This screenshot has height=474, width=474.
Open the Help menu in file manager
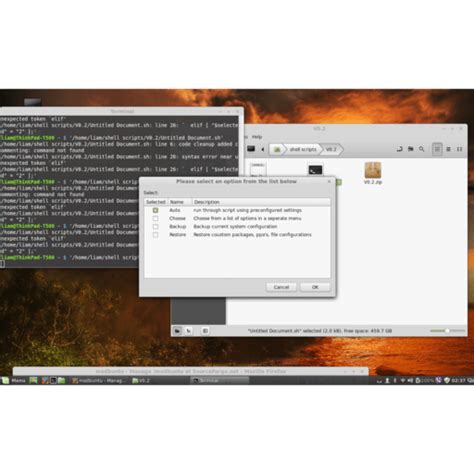coord(257,137)
